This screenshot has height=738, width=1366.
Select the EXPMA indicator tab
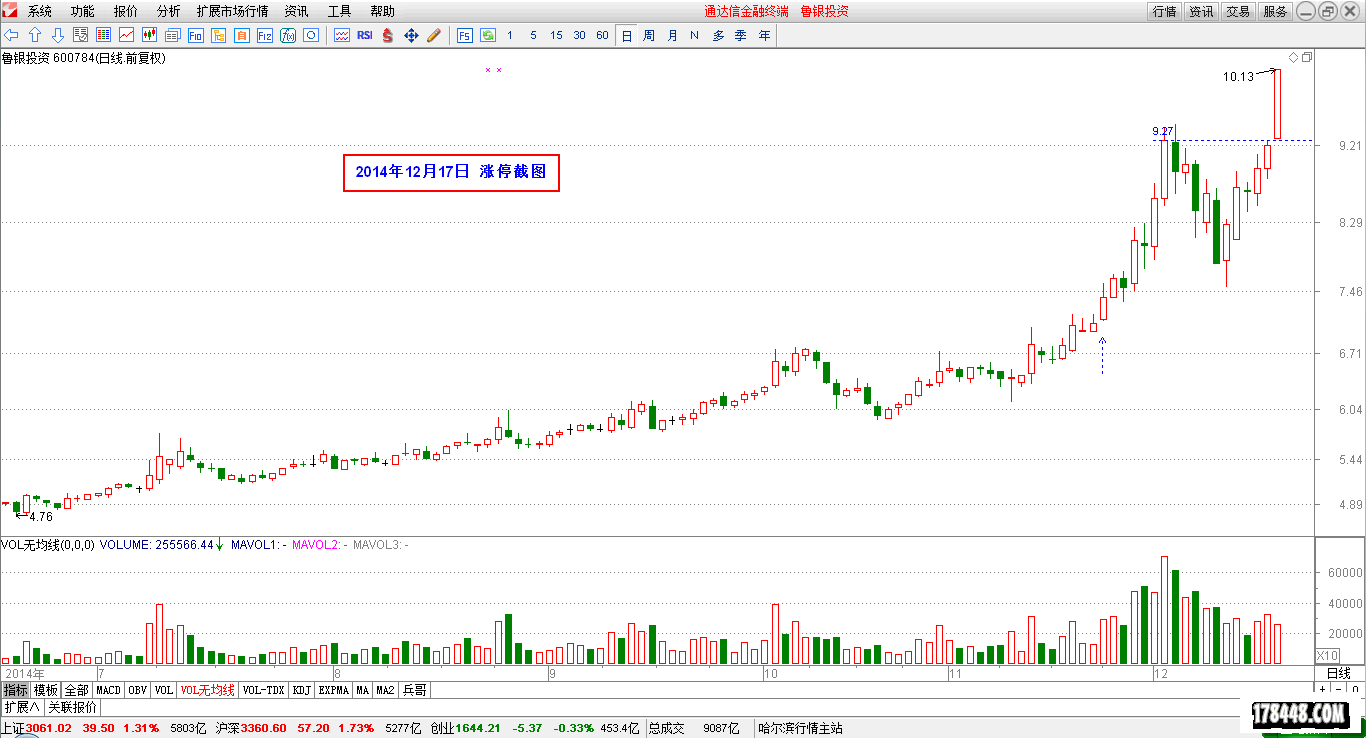(x=334, y=690)
